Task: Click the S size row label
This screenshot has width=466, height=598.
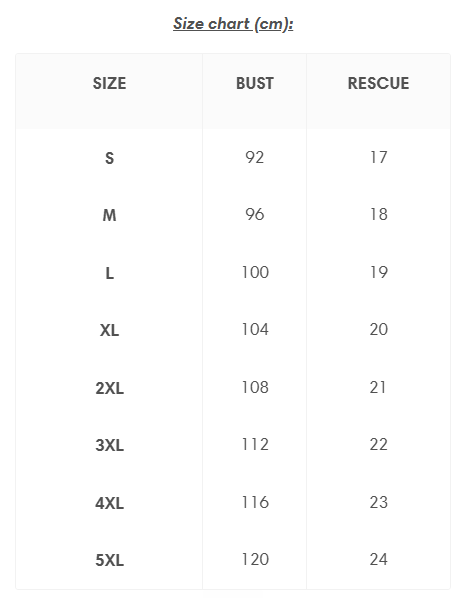Action: click(109, 158)
